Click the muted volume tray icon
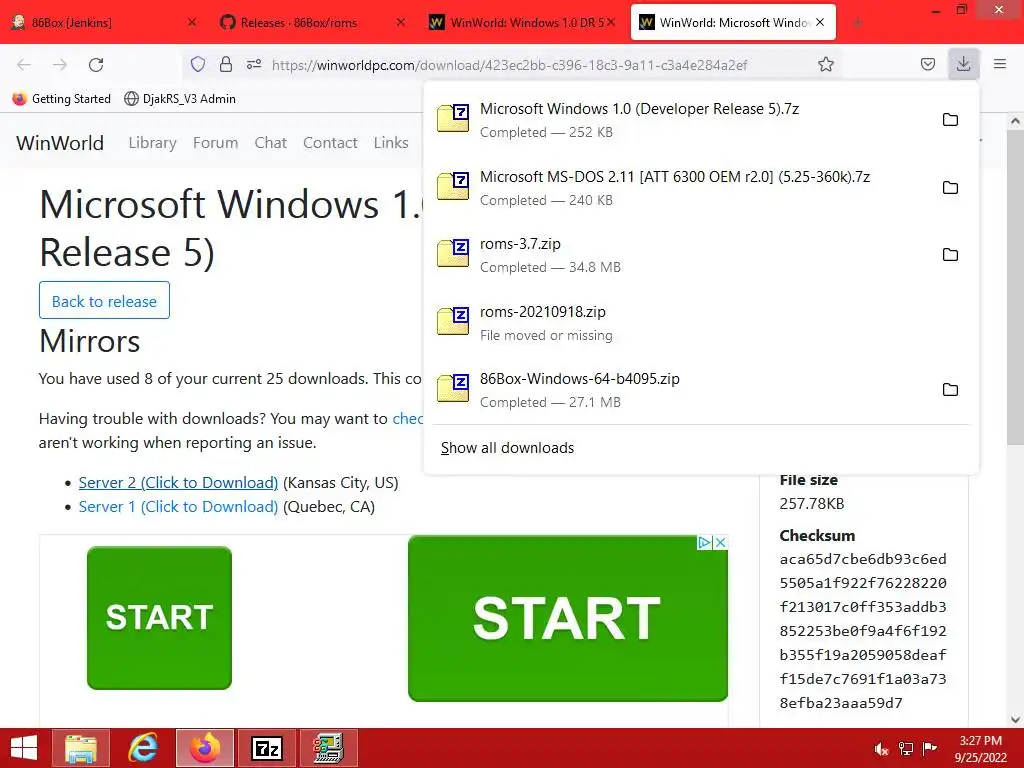 pyautogui.click(x=881, y=749)
